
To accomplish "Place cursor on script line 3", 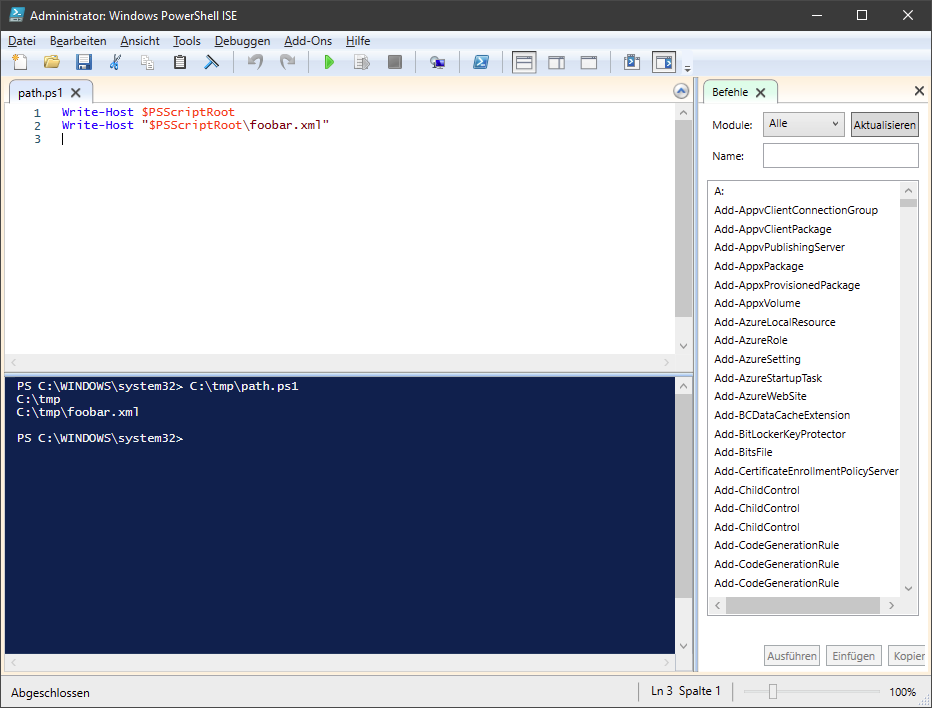I will click(62, 139).
